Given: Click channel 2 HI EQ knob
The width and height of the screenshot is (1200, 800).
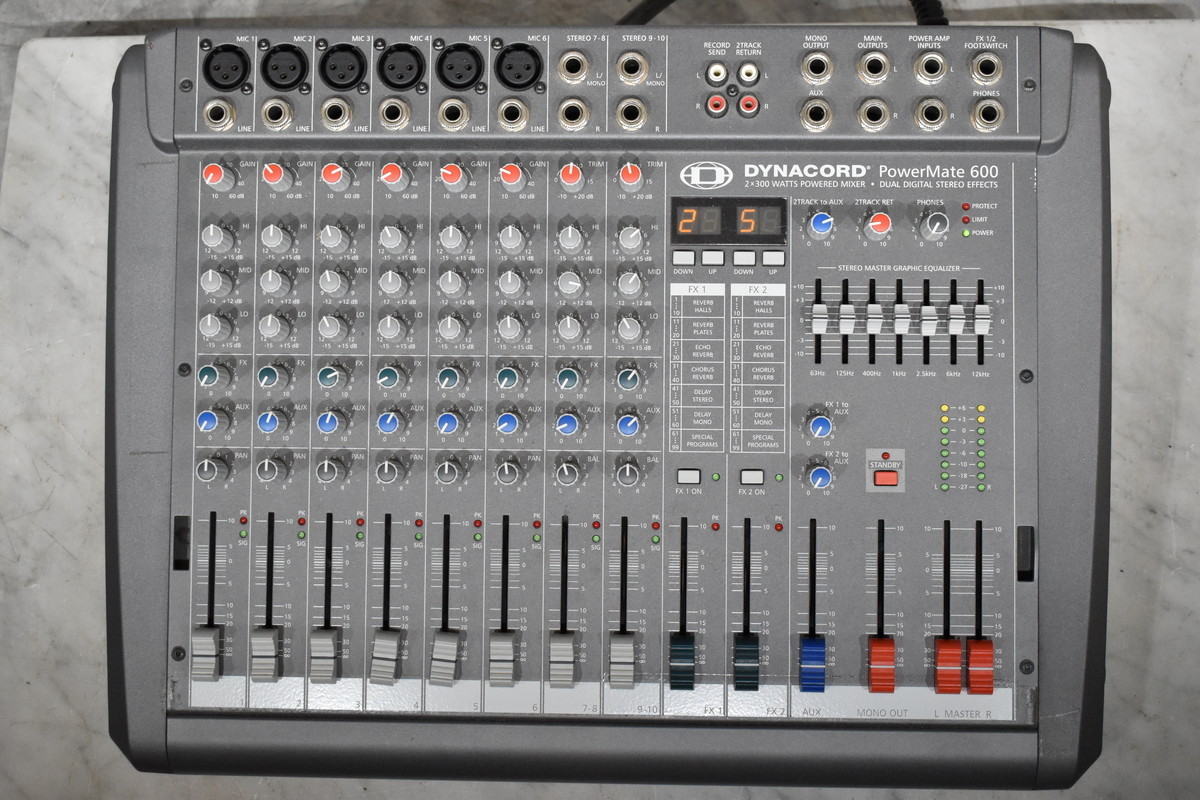Looking at the screenshot, I should click(273, 237).
